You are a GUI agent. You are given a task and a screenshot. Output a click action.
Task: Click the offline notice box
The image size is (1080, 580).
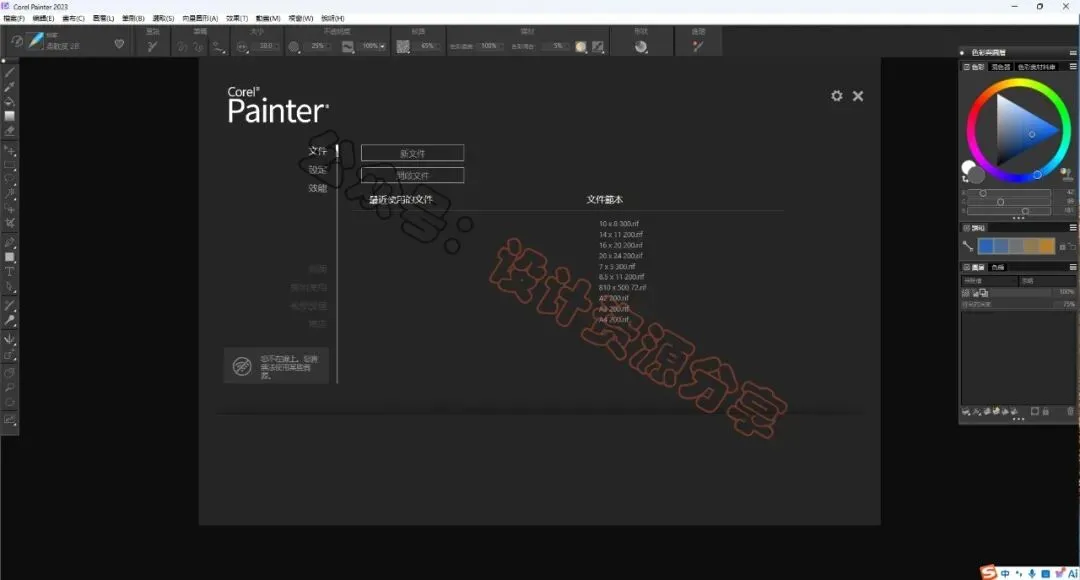click(276, 366)
